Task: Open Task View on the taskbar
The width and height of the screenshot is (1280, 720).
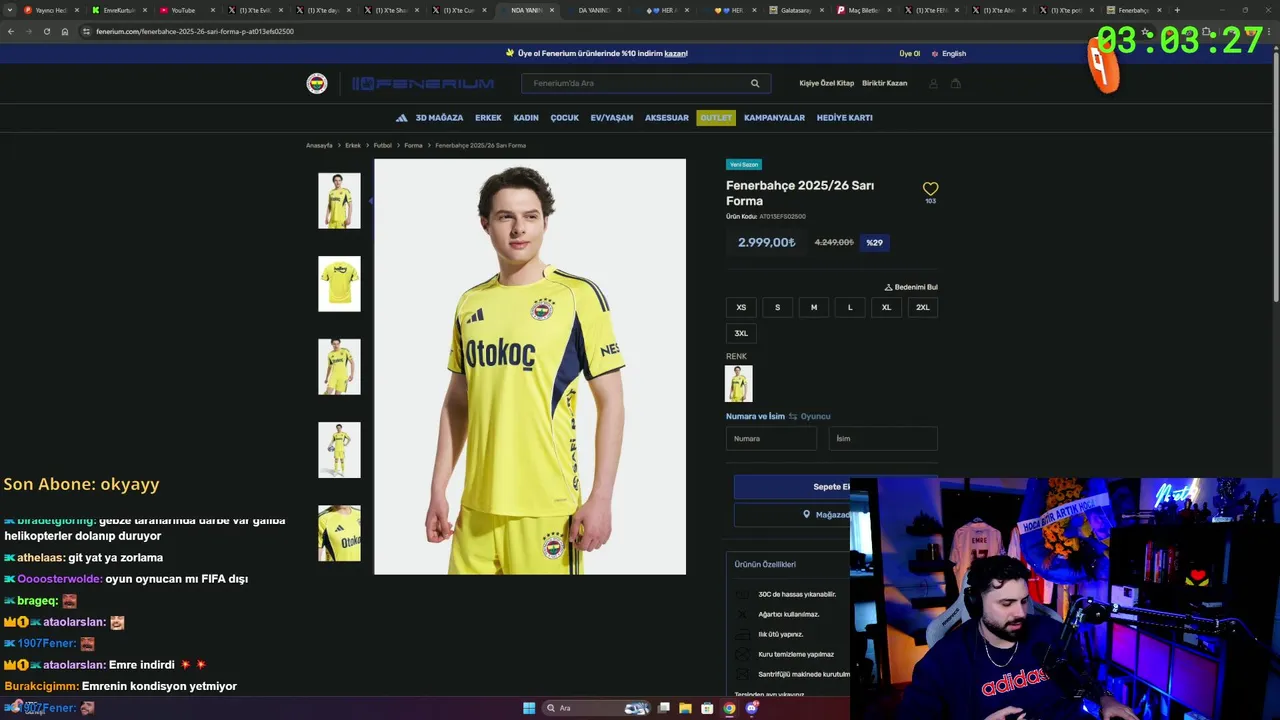Action: [664, 708]
